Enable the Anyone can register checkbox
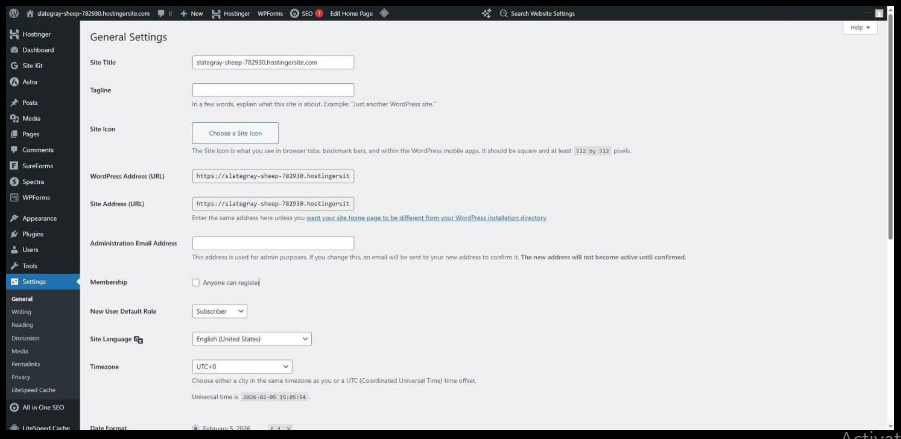This screenshot has width=901, height=439. pos(196,283)
